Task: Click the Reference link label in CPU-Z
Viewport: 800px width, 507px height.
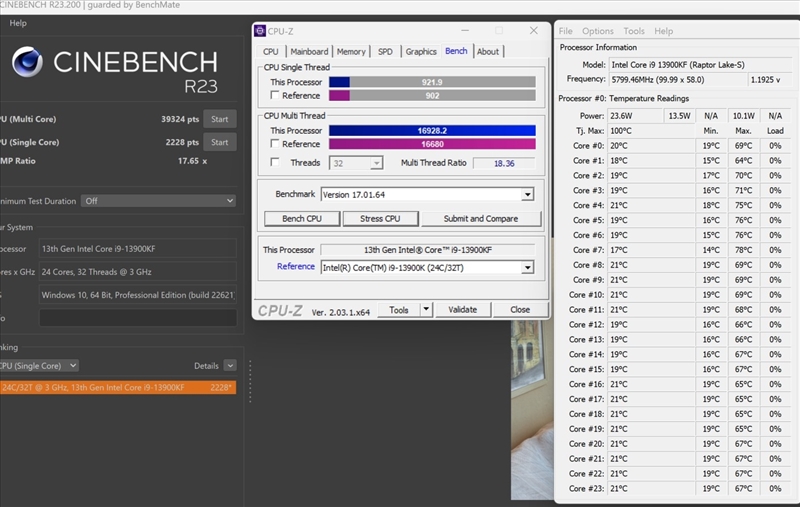Action: [295, 266]
